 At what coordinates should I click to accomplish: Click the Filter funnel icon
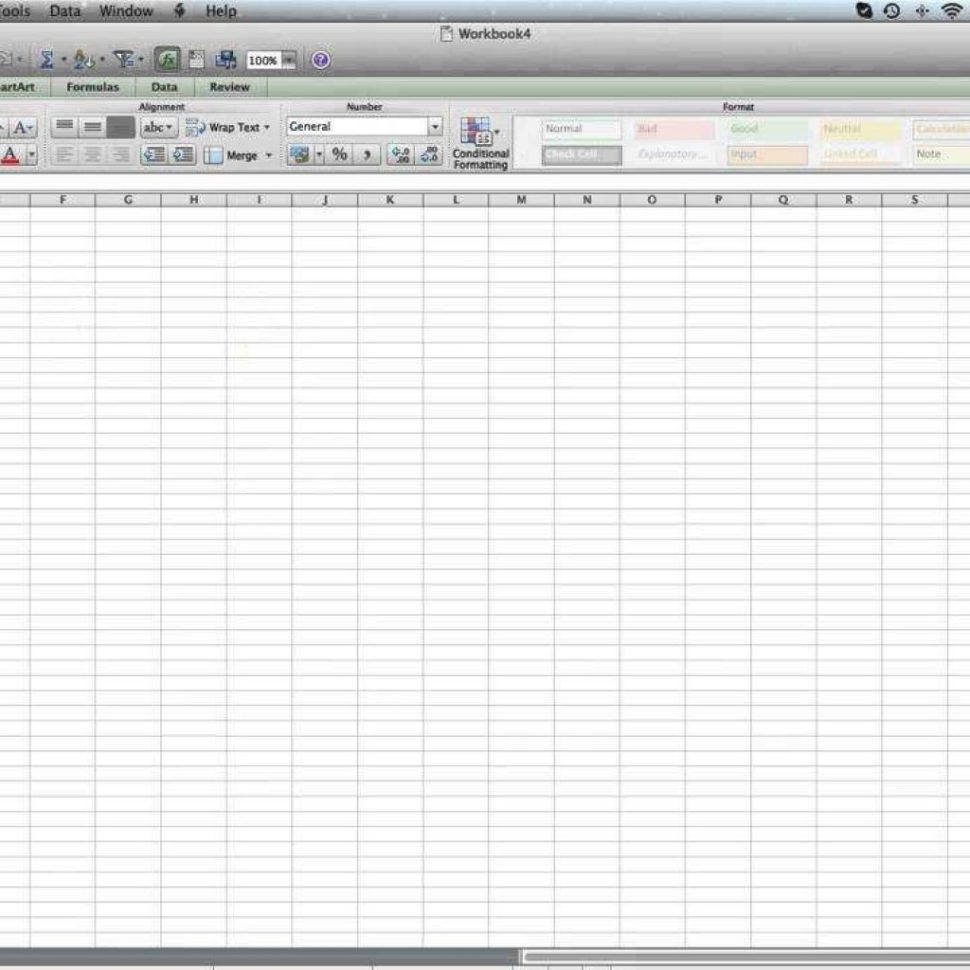124,59
